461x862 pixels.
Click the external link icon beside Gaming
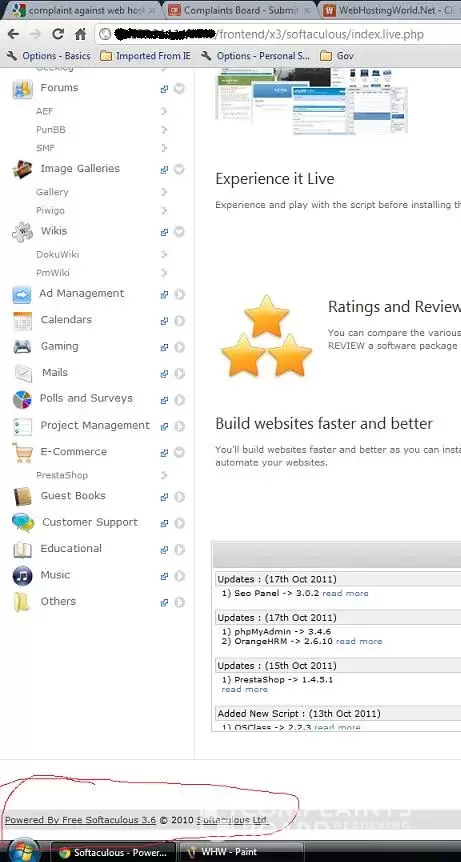click(x=164, y=347)
